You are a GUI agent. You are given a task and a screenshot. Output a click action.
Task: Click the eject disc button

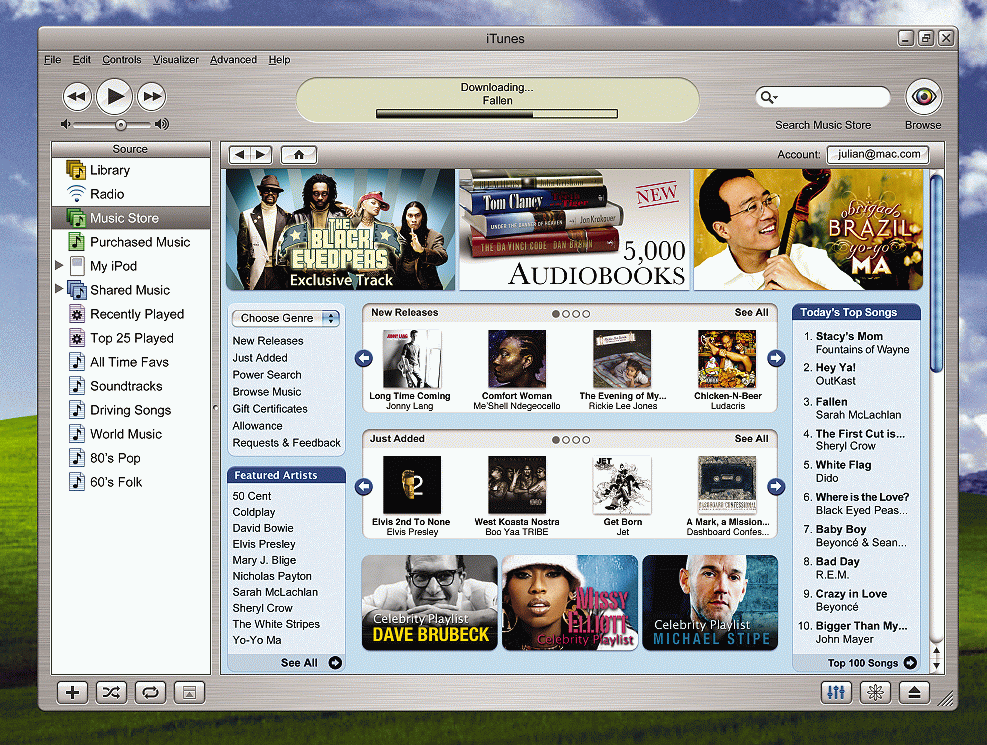pyautogui.click(x=915, y=693)
